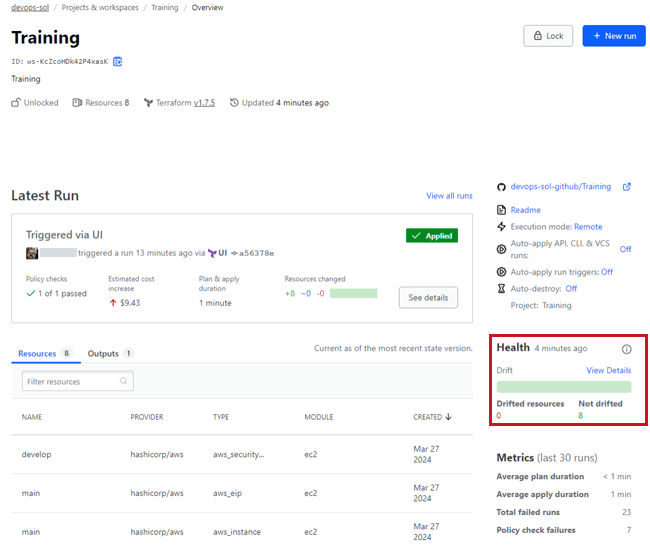This screenshot has height=546, width=650.
Task: Toggle Auto-destroy Off link
Action: click(x=571, y=289)
